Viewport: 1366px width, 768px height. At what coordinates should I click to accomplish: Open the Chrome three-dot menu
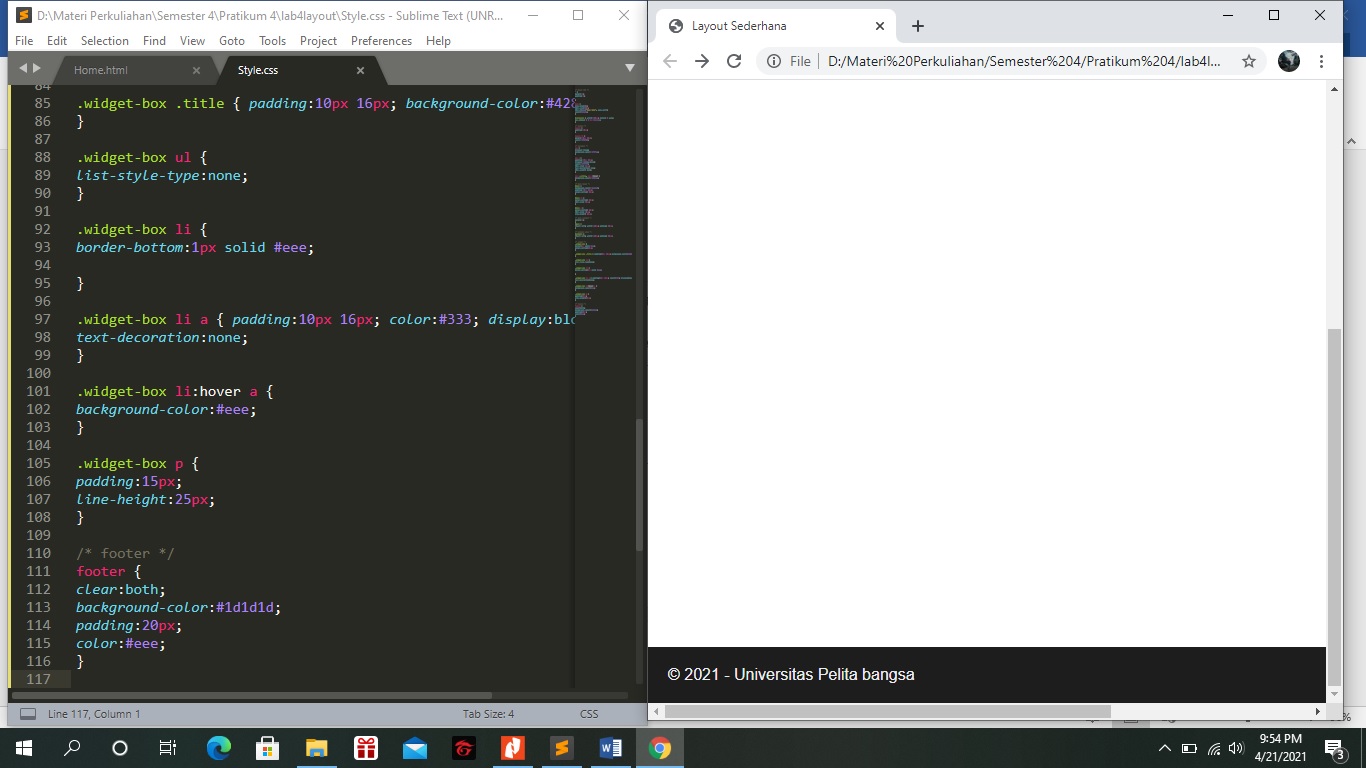pyautogui.click(x=1322, y=61)
